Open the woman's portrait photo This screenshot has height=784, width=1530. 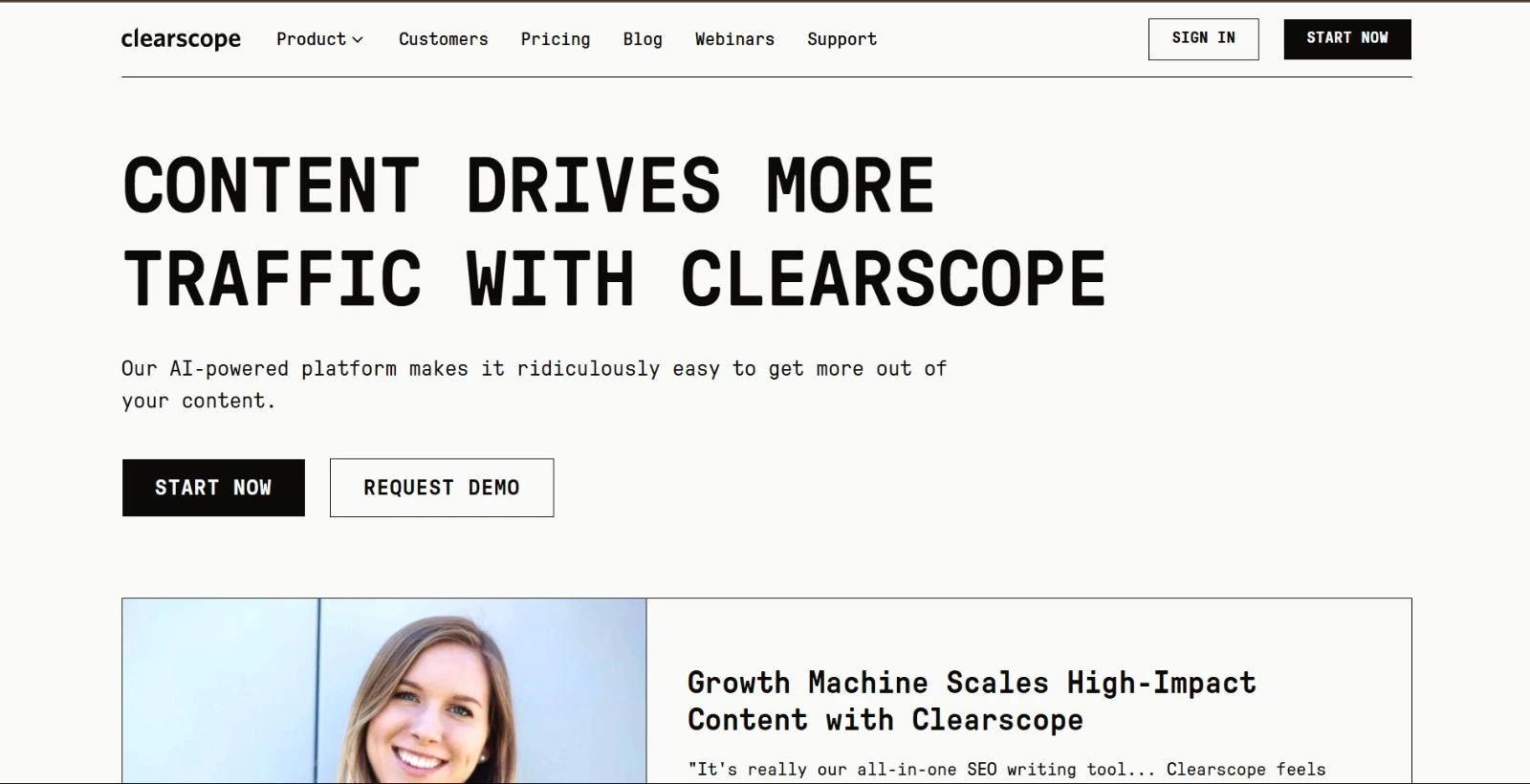(x=384, y=690)
